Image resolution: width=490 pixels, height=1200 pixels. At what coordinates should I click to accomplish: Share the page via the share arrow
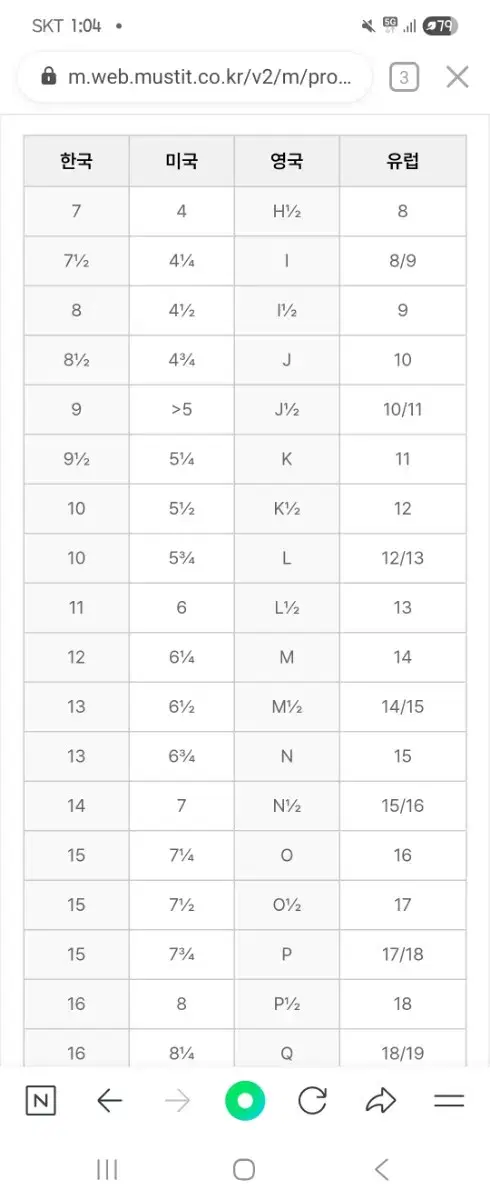[381, 1101]
